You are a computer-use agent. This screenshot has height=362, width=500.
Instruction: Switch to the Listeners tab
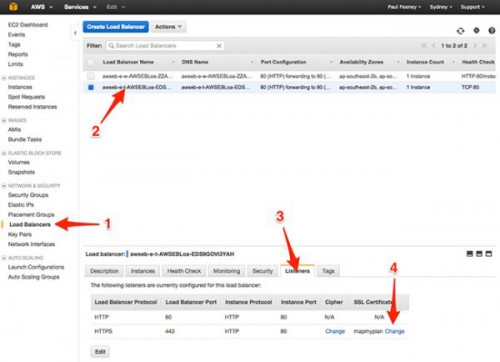click(297, 271)
